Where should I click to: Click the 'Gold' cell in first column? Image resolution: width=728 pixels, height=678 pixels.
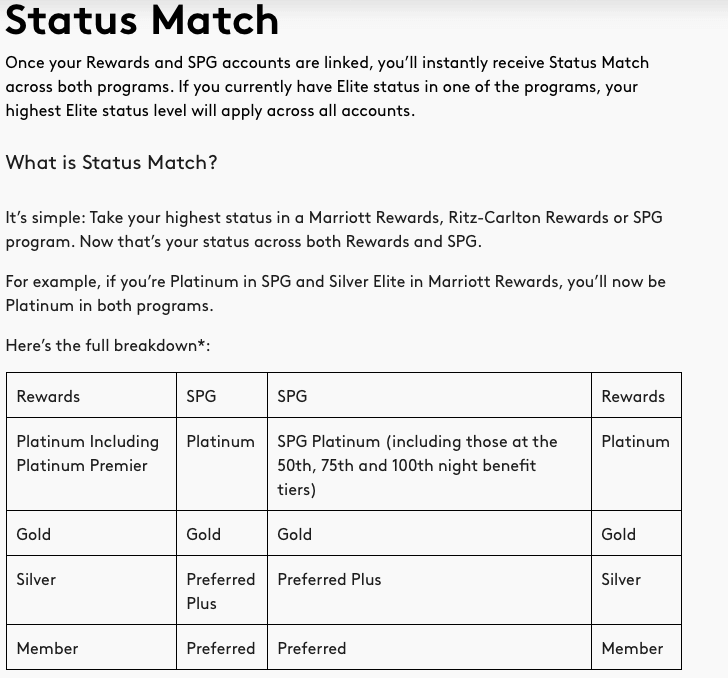(91, 533)
